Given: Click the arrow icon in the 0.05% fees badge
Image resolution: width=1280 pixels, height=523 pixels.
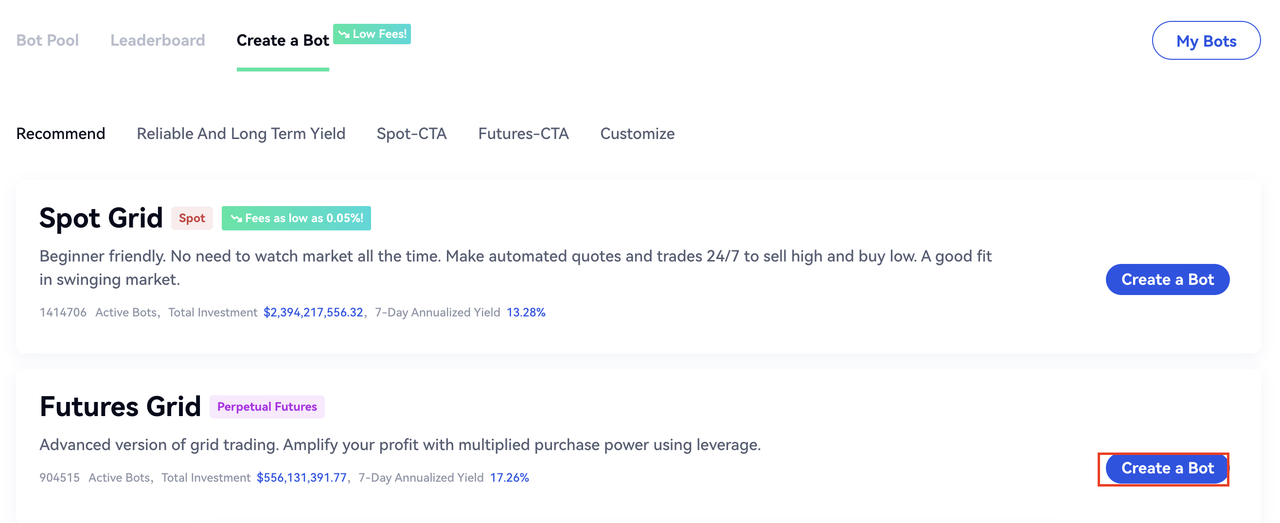Looking at the screenshot, I should [236, 218].
